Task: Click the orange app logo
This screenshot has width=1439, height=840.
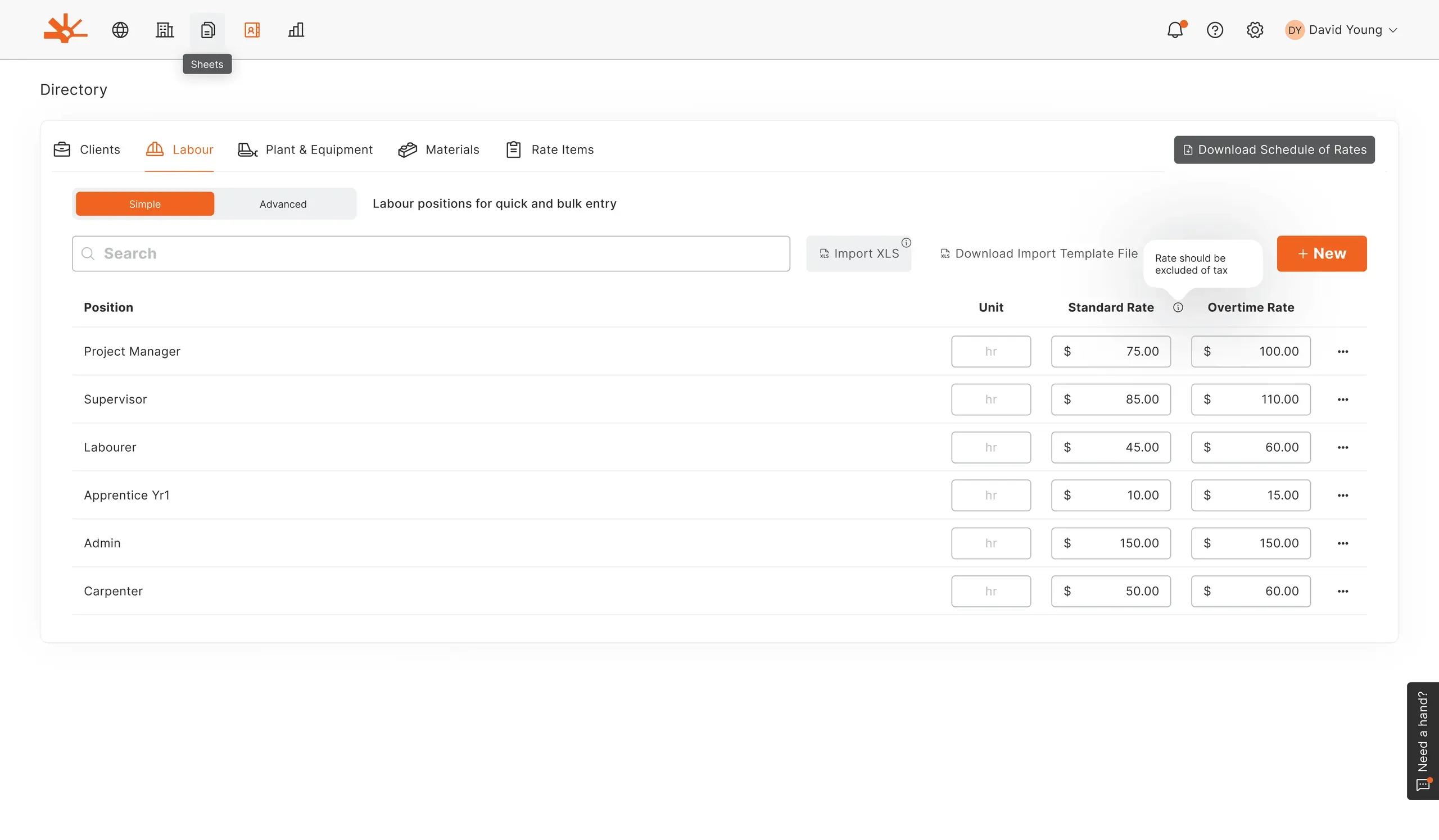Action: pos(65,29)
